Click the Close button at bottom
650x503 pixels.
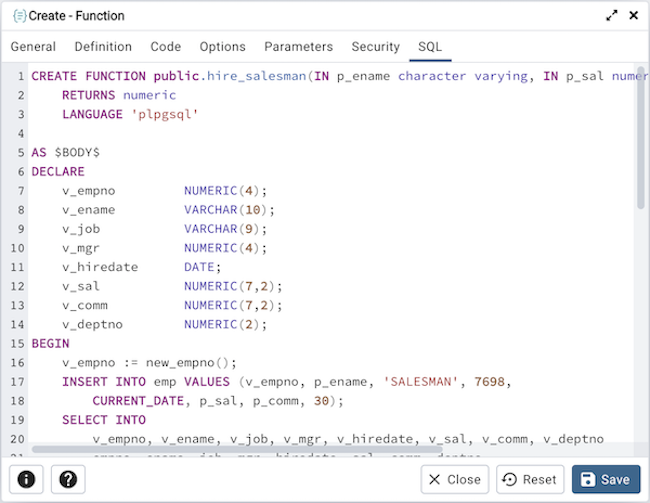(454, 479)
